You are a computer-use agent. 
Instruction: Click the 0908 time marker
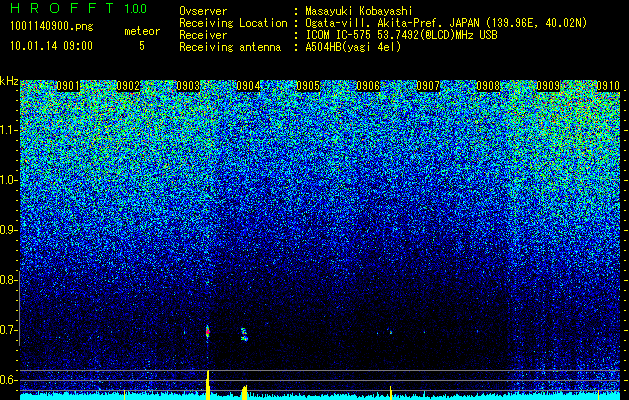(x=488, y=86)
